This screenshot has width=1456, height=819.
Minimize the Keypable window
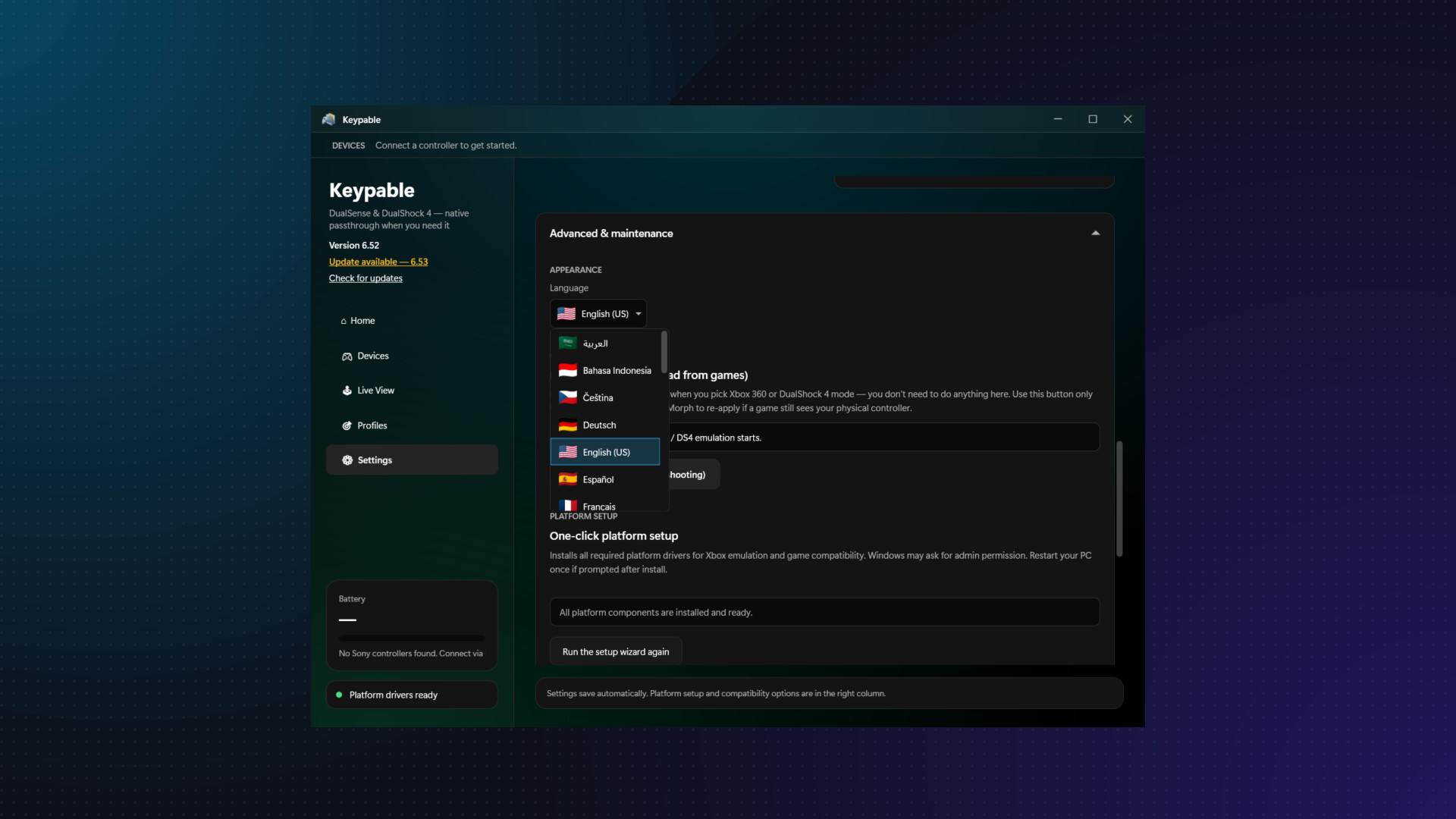click(1058, 119)
